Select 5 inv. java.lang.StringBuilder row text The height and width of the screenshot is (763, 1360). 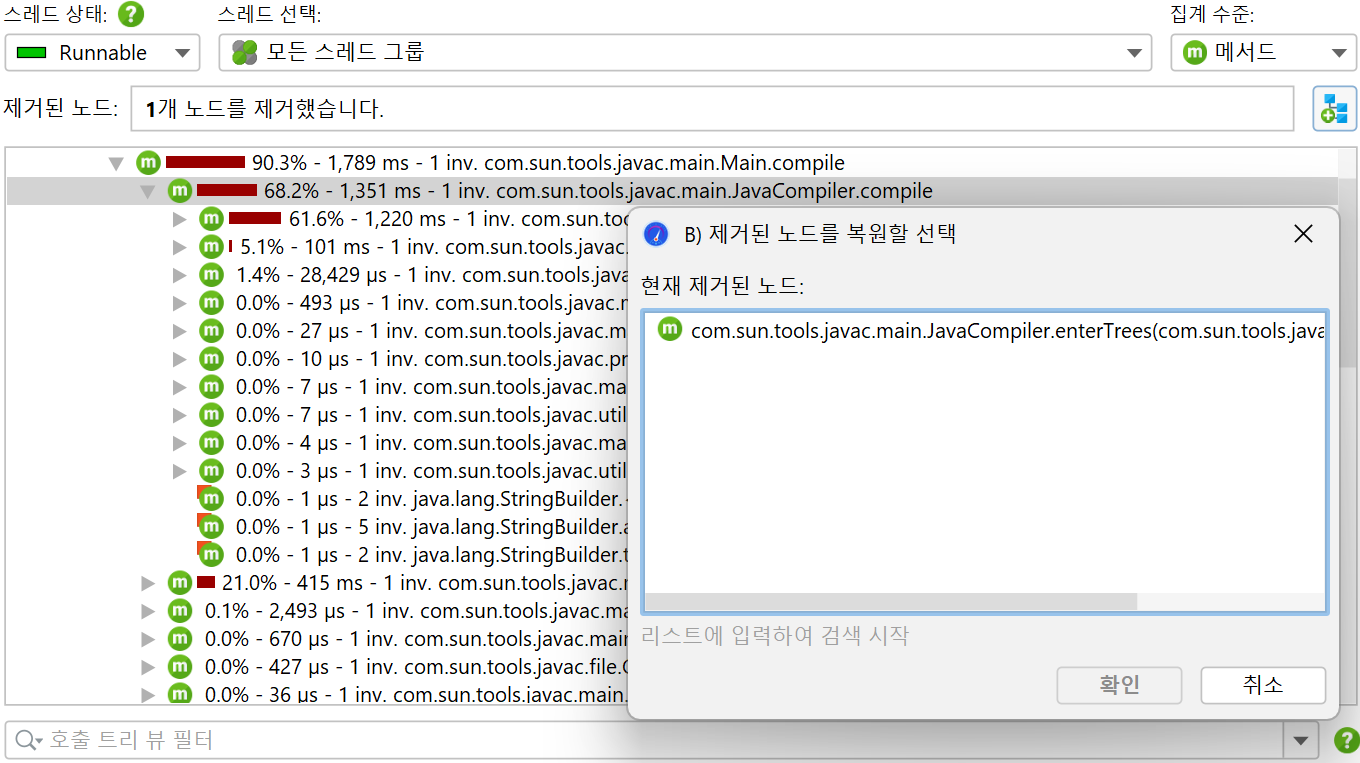431,526
